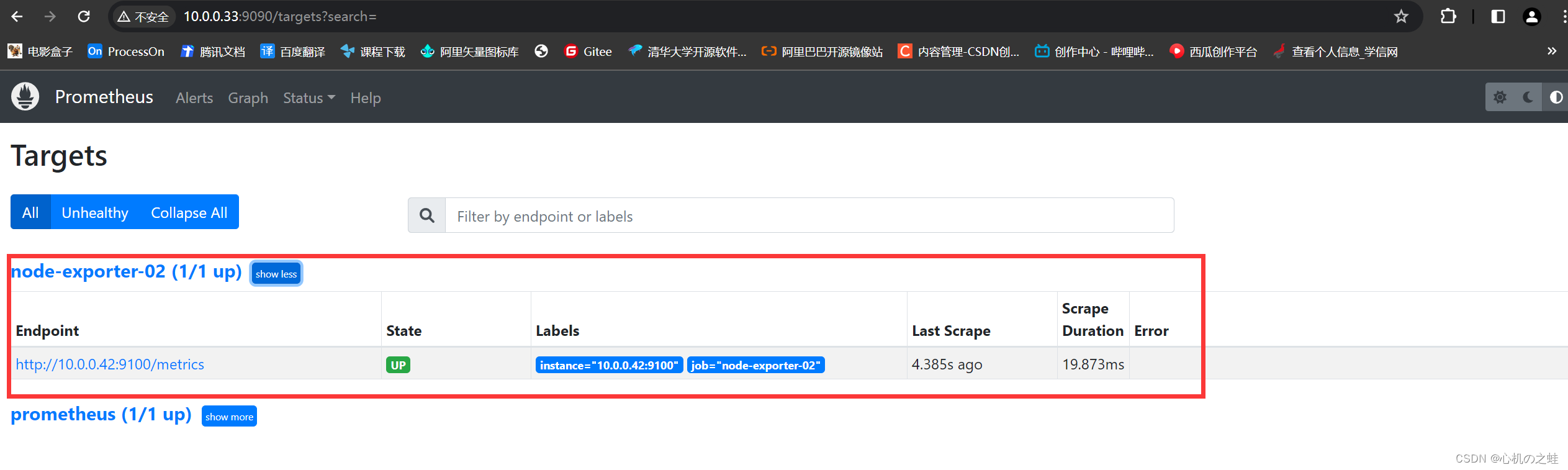Click the node-exporter-02 (1/1 up) heading
Screen dimensions: 1568x470
click(x=127, y=272)
